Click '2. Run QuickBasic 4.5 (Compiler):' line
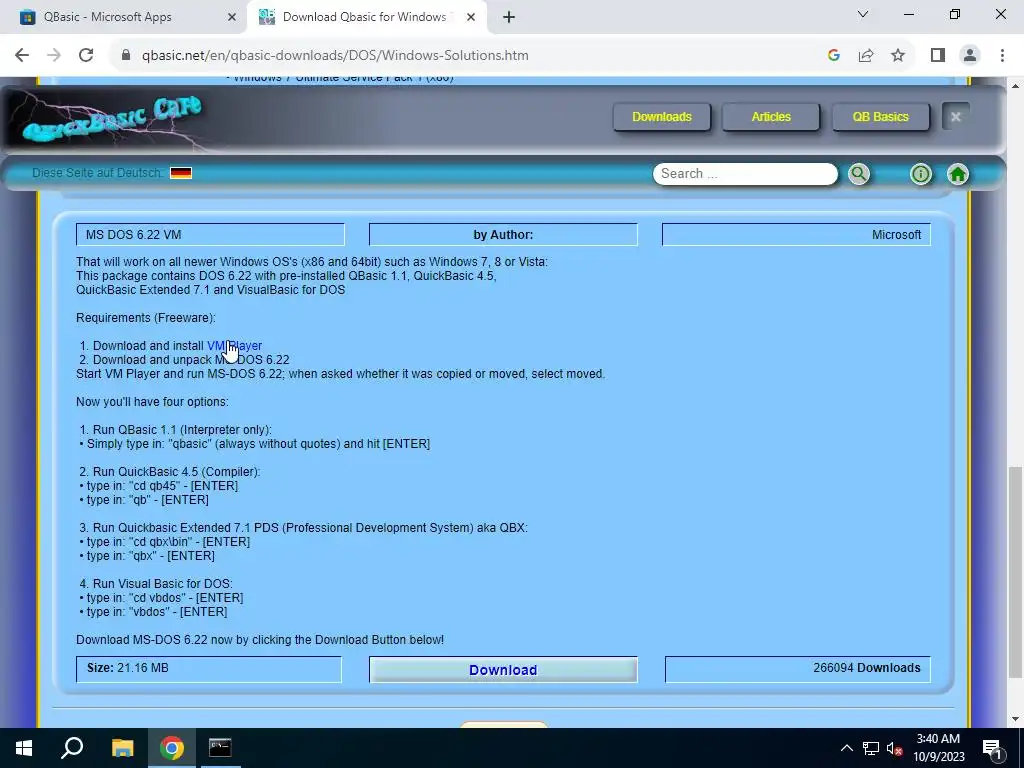1024x768 pixels. (x=170, y=472)
